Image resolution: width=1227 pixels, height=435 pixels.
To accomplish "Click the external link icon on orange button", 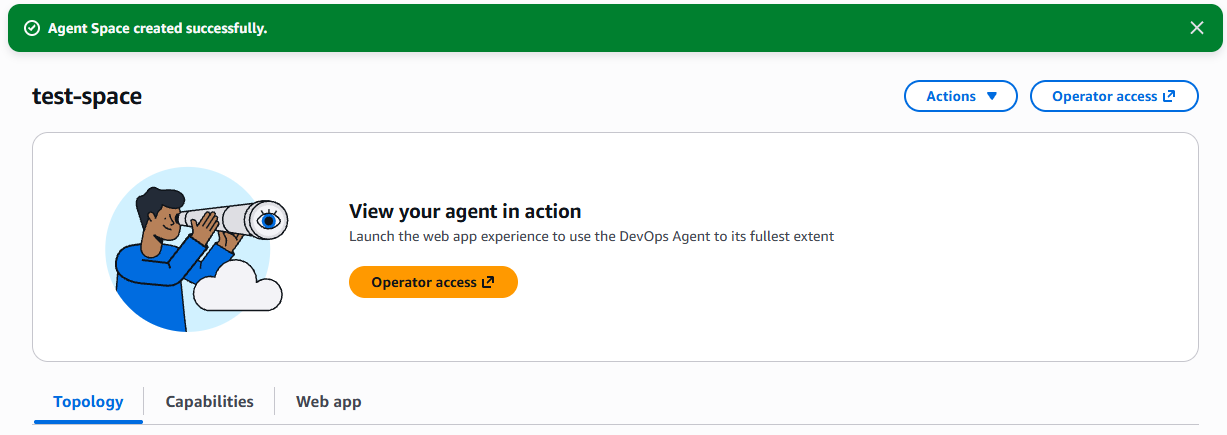I will pos(488,282).
